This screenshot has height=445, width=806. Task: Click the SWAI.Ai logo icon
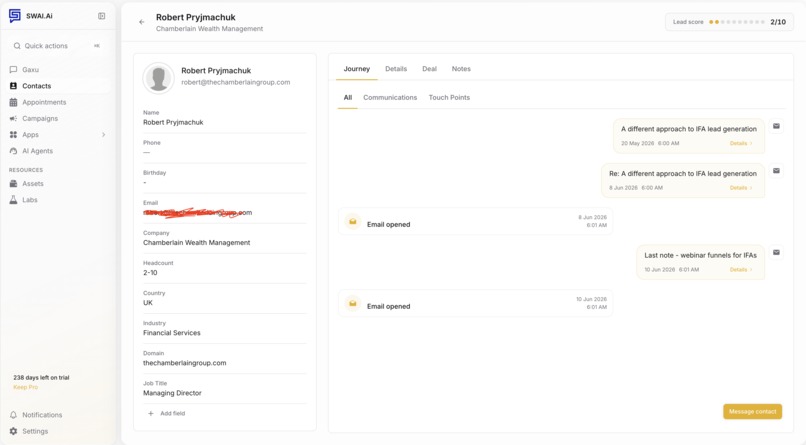coord(14,16)
